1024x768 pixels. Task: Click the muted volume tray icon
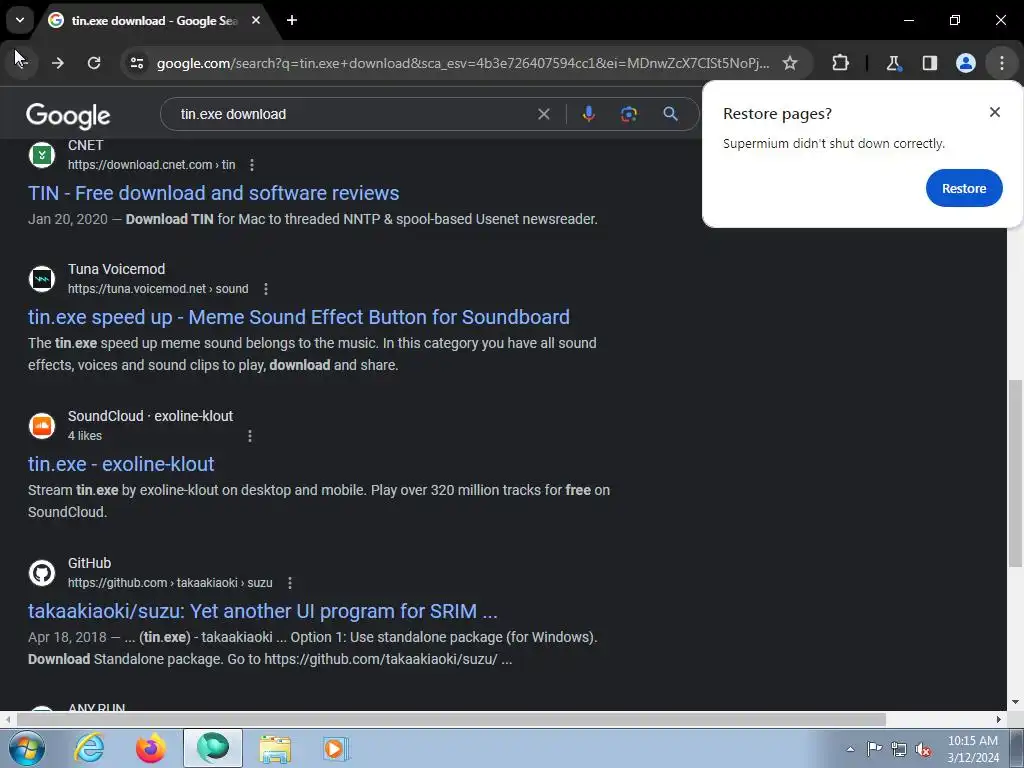click(923, 749)
